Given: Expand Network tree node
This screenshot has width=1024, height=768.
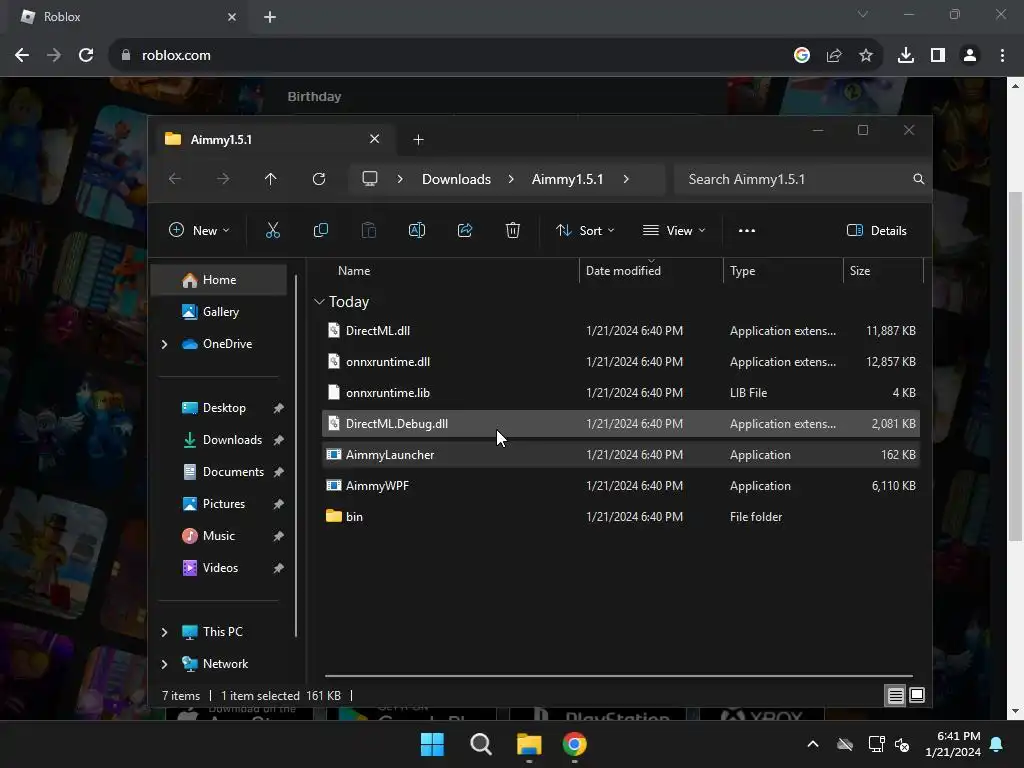Looking at the screenshot, I should click(164, 664).
